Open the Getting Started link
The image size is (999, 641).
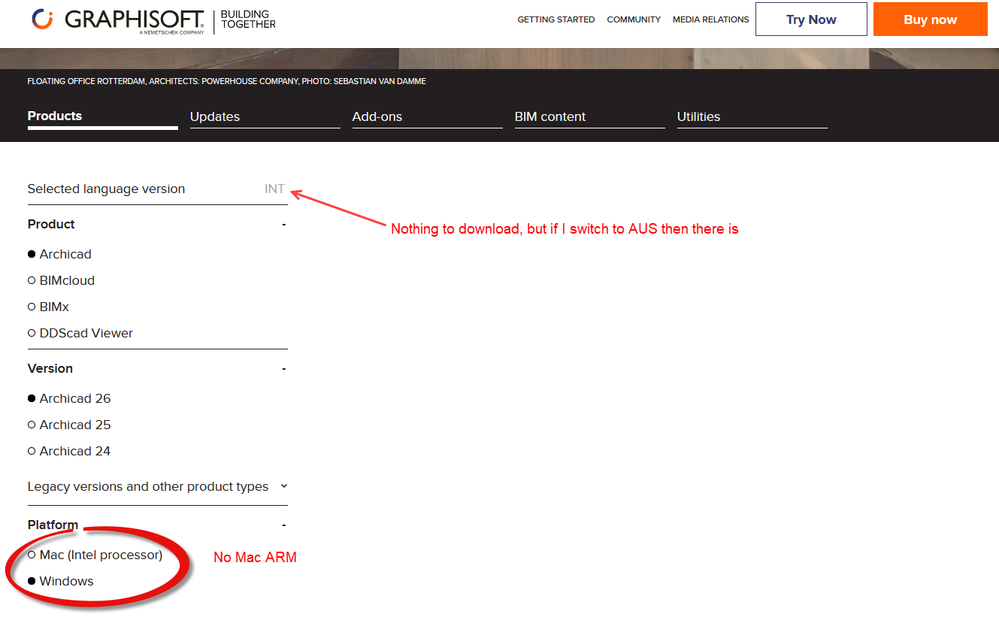pos(556,20)
